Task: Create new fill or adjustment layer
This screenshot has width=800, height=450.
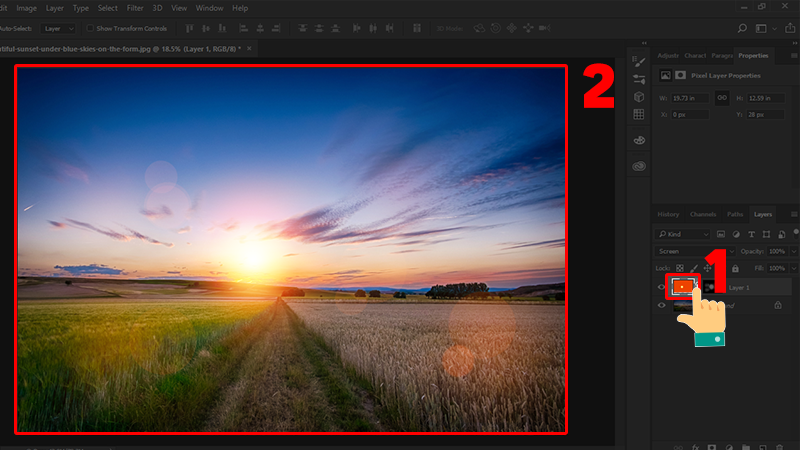Action: 729,447
